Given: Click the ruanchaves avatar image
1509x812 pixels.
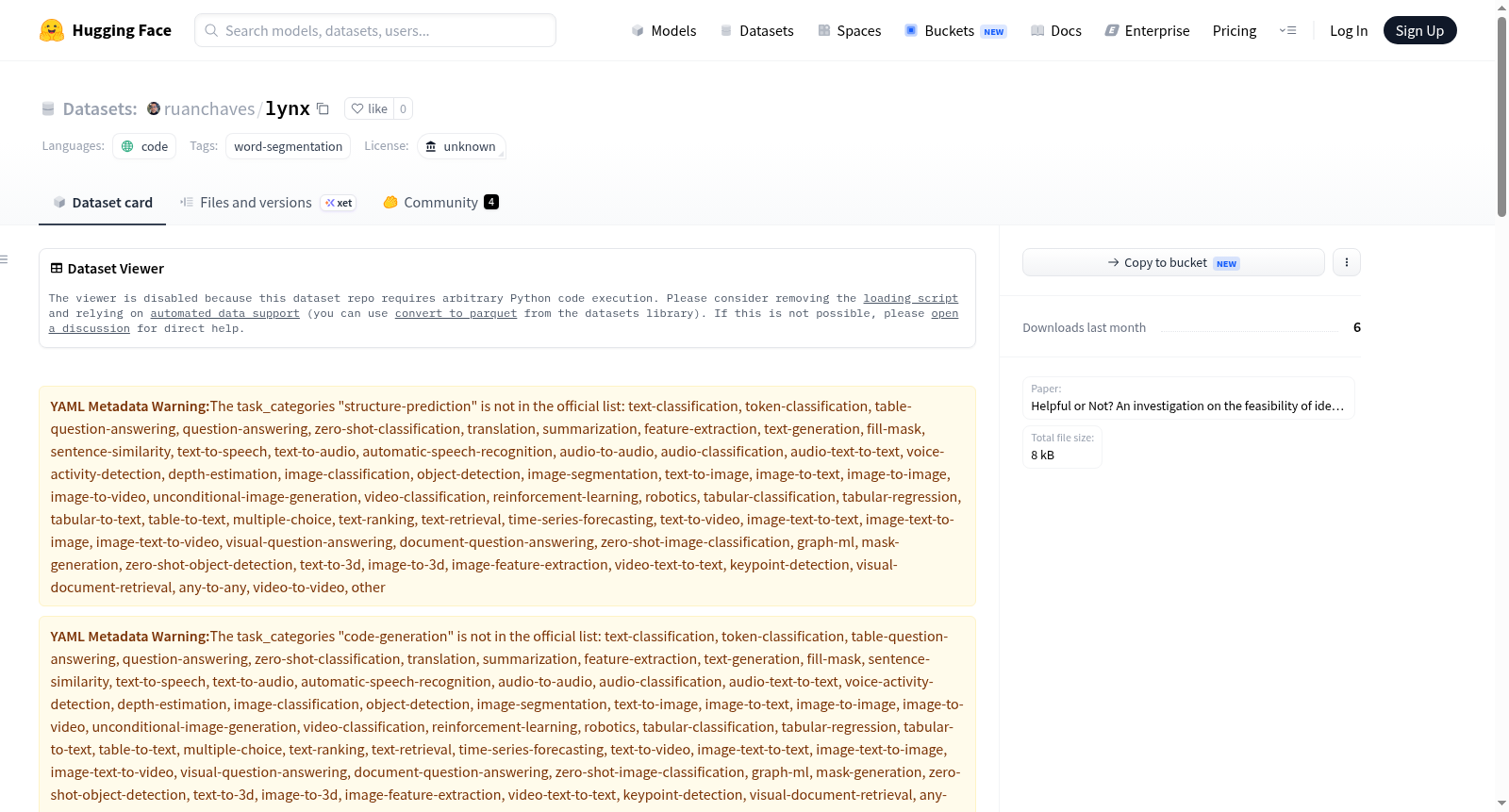Looking at the screenshot, I should [x=154, y=108].
